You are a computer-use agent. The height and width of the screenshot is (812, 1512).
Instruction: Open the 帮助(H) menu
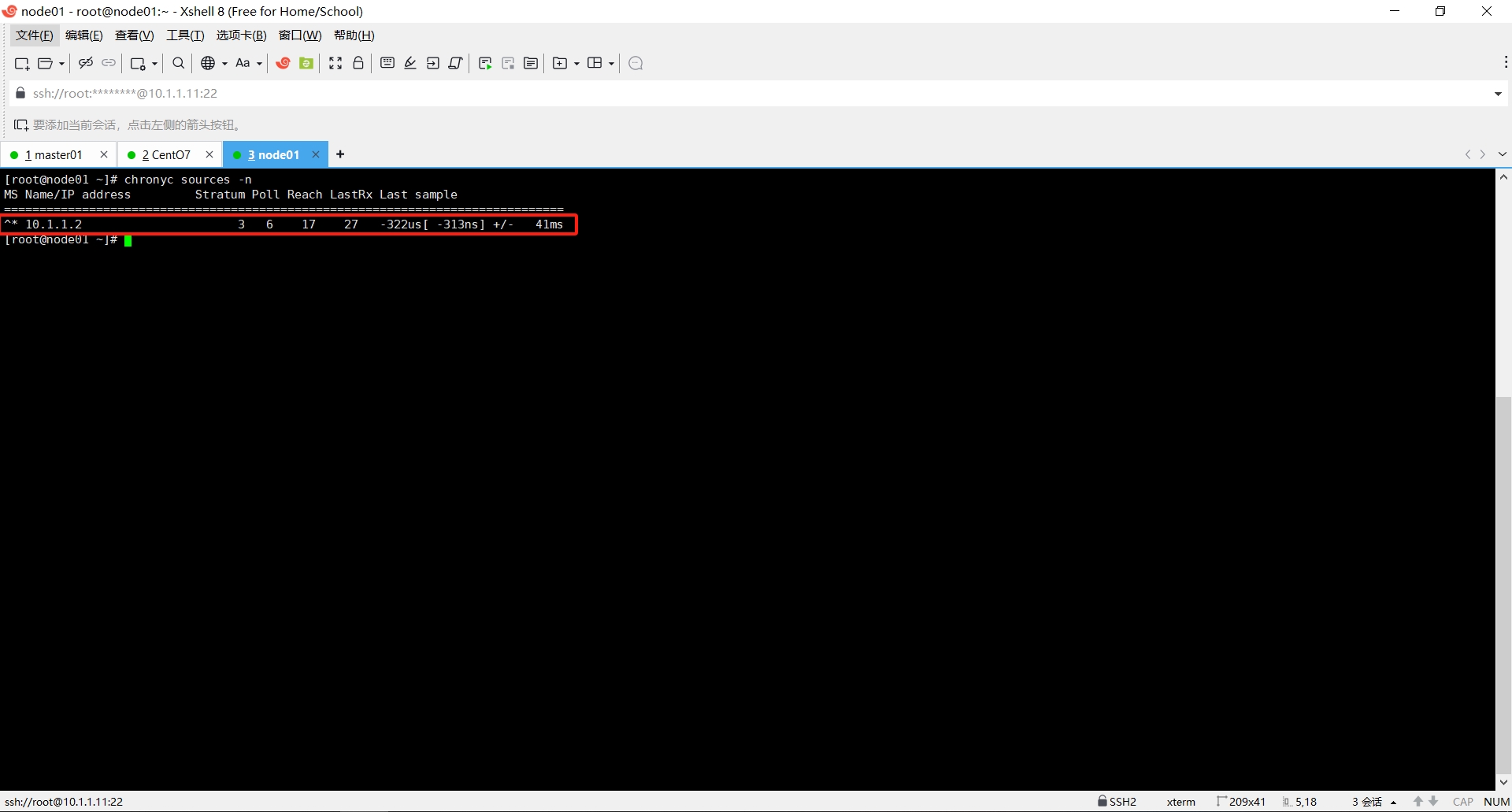tap(354, 35)
